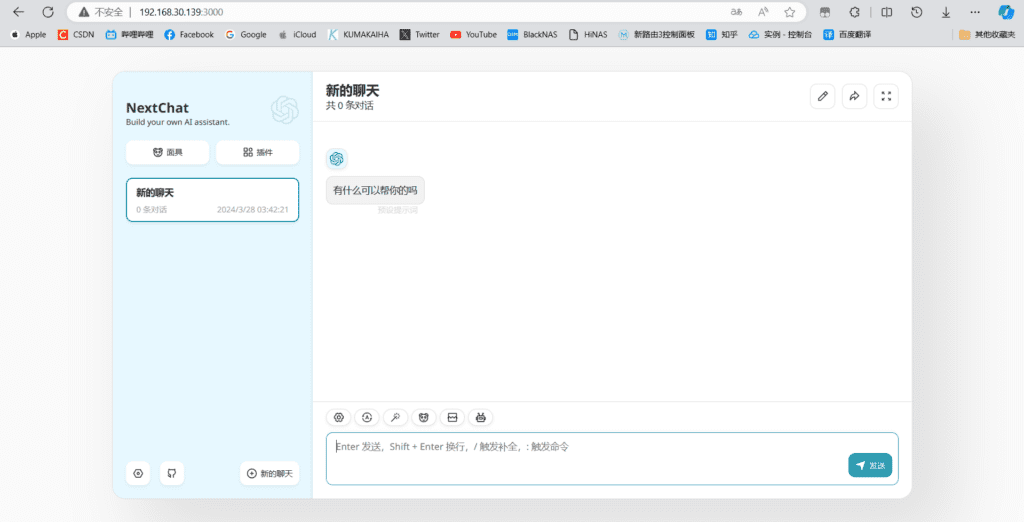Open the GitHub icon in the sidebar
1024x522 pixels.
click(172, 474)
